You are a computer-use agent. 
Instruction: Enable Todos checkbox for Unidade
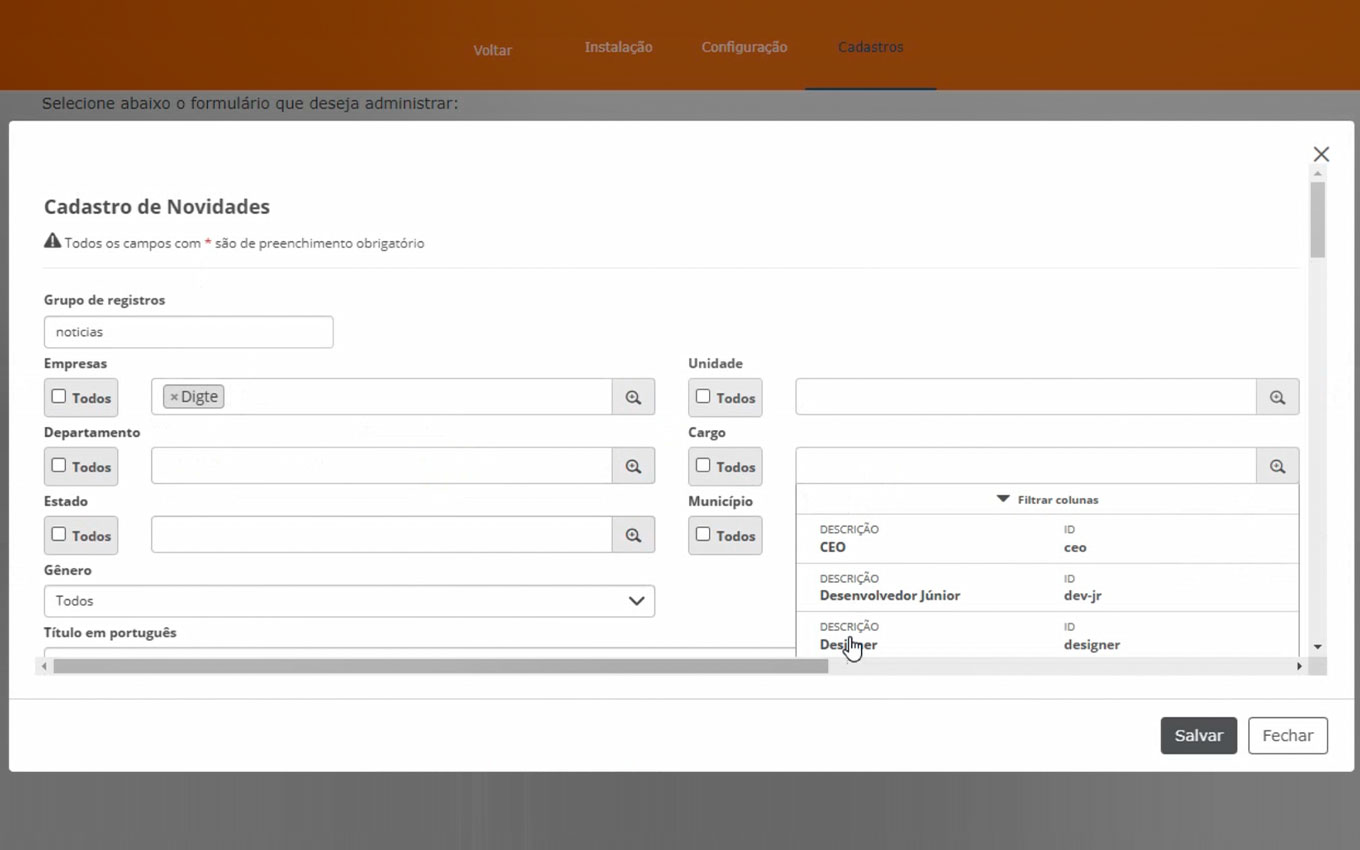(x=703, y=397)
